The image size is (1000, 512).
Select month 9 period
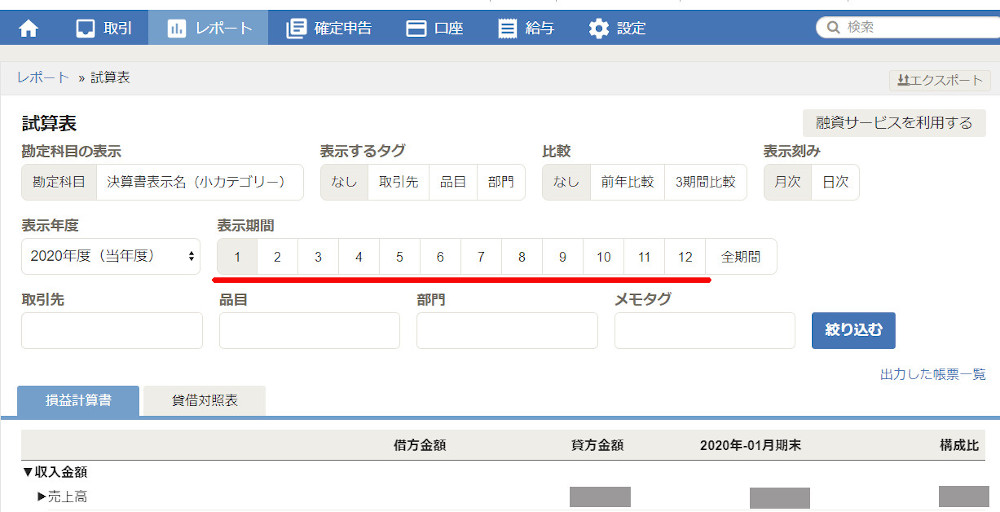click(563, 257)
